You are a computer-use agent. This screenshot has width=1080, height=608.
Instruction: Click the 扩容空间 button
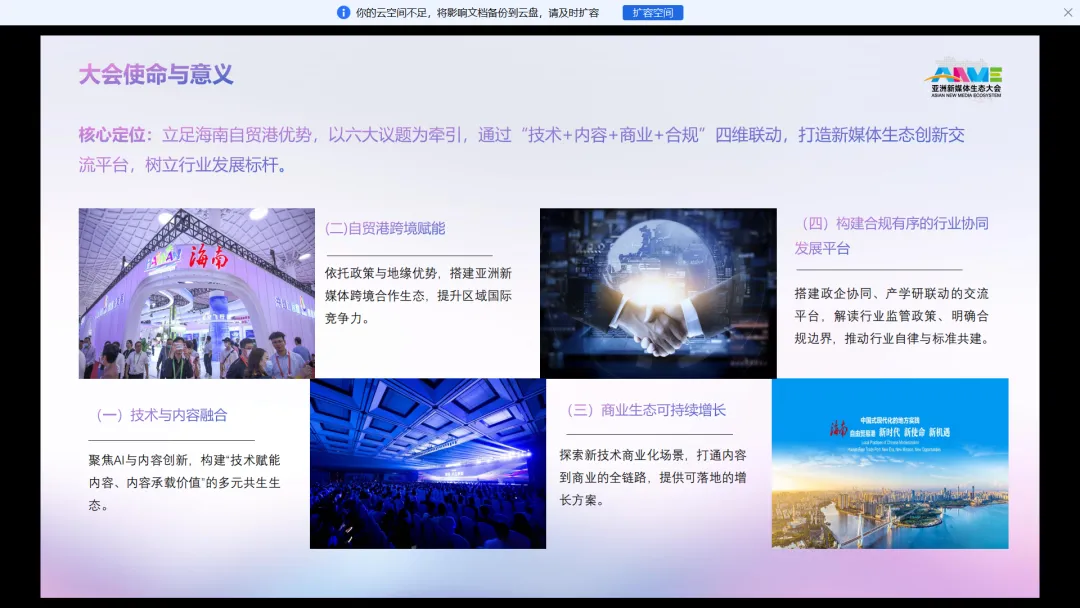652,12
